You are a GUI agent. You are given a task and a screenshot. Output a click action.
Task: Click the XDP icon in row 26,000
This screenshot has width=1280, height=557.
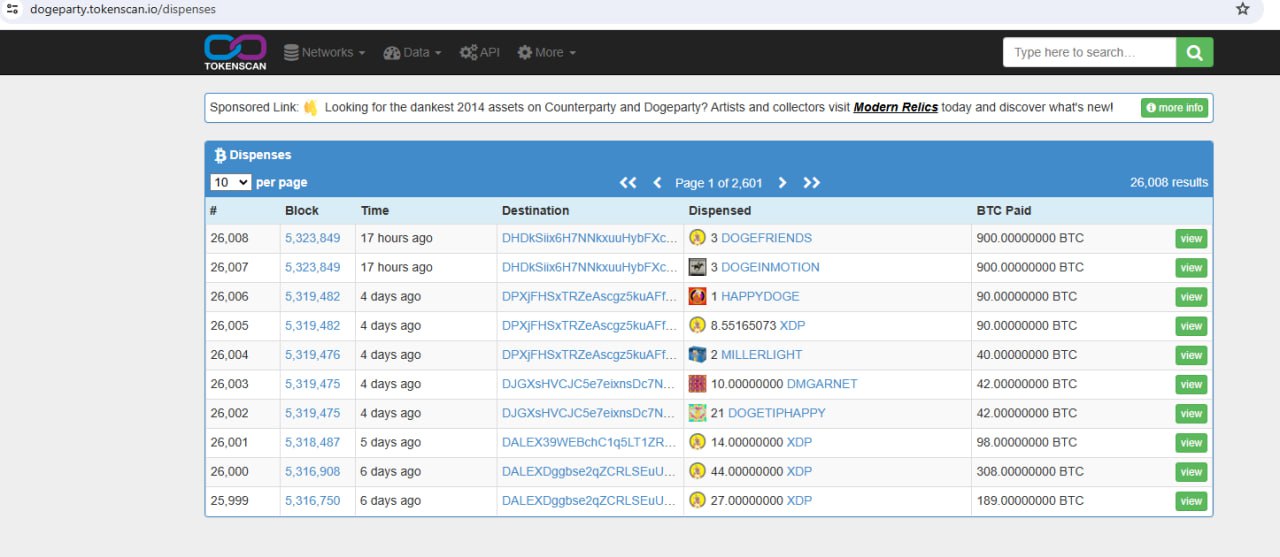(x=697, y=471)
